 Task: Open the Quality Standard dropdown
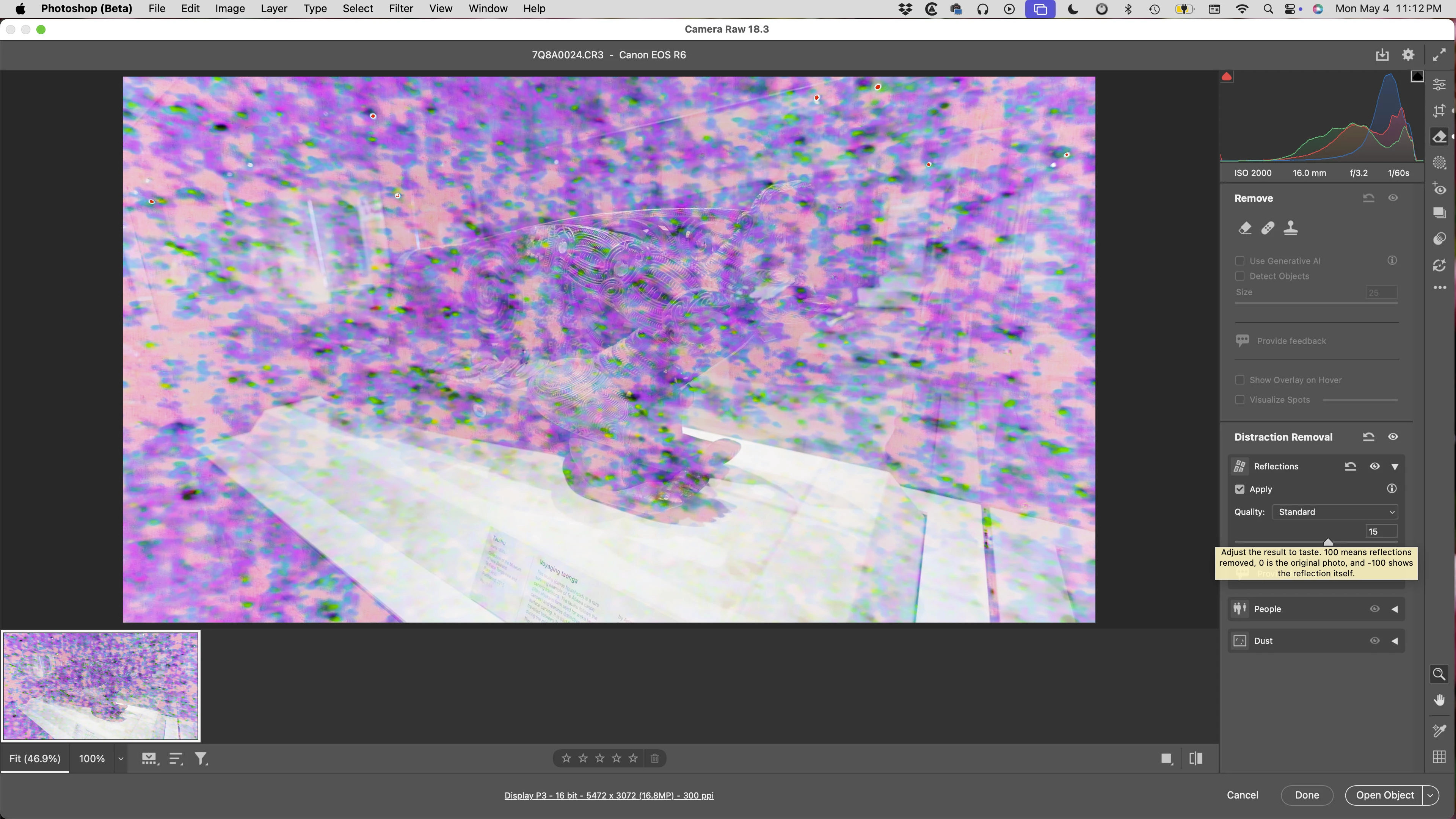[1335, 512]
